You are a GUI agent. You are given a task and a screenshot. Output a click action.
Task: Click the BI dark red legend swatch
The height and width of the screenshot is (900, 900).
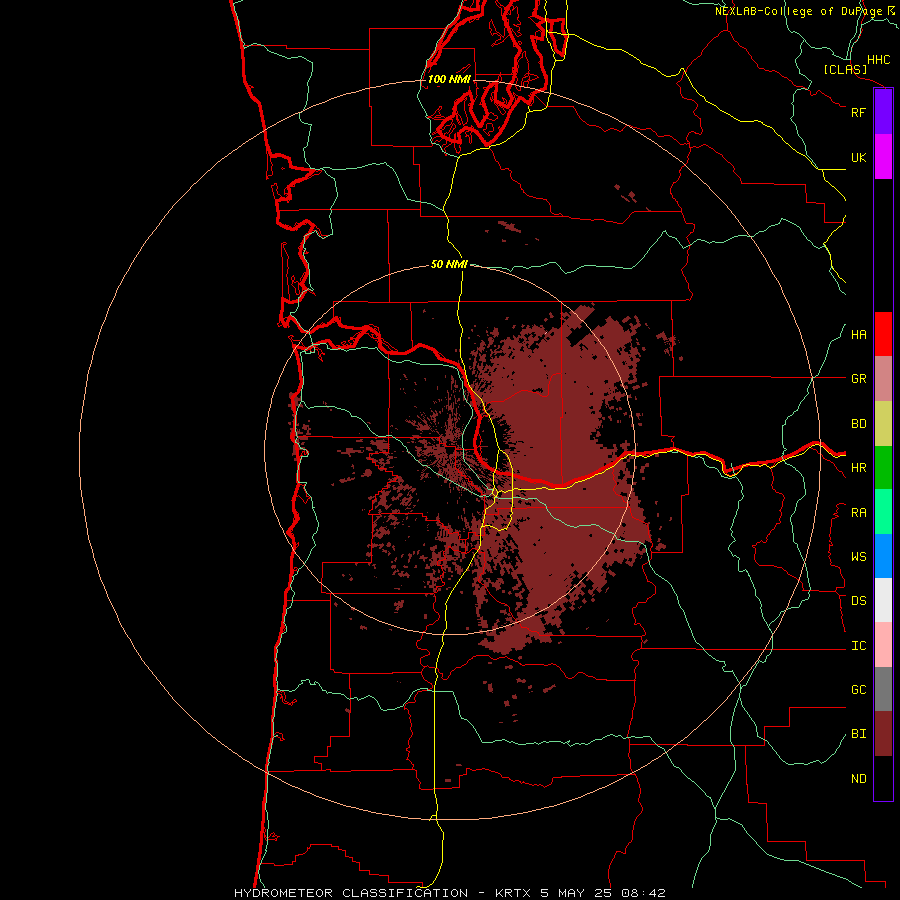click(883, 734)
